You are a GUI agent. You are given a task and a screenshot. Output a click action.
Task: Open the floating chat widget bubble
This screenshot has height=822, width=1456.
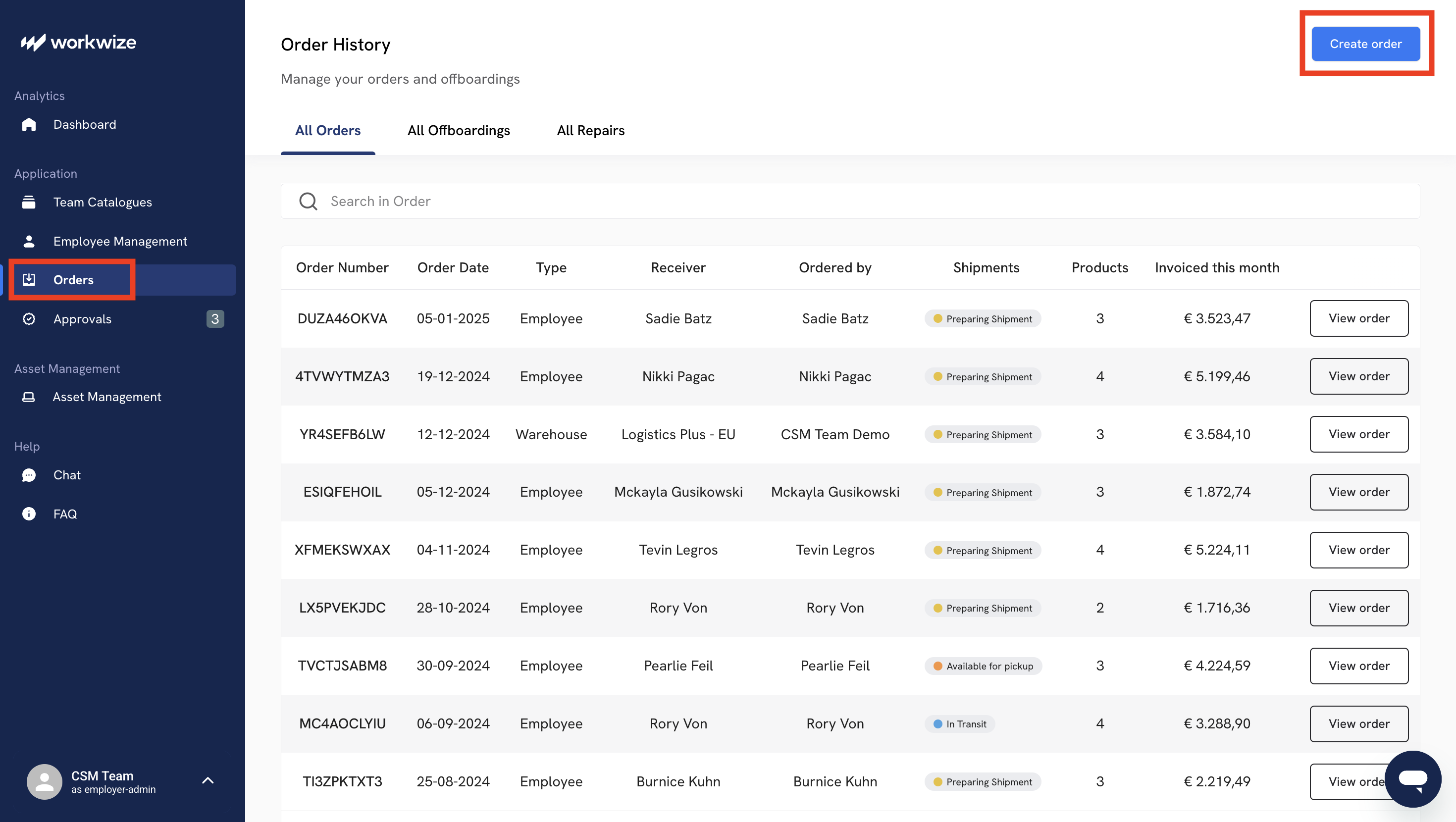coord(1412,779)
